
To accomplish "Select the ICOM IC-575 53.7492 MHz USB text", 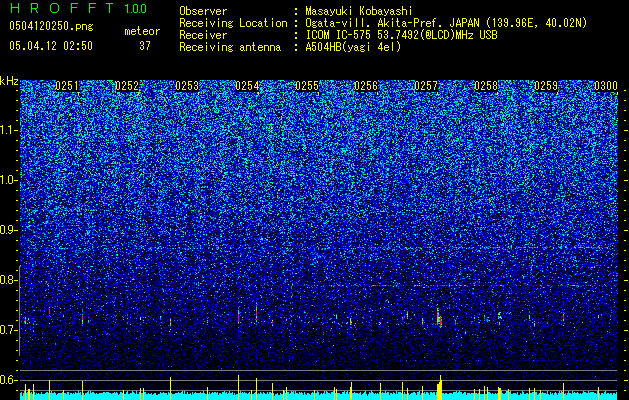I will [x=401, y=35].
